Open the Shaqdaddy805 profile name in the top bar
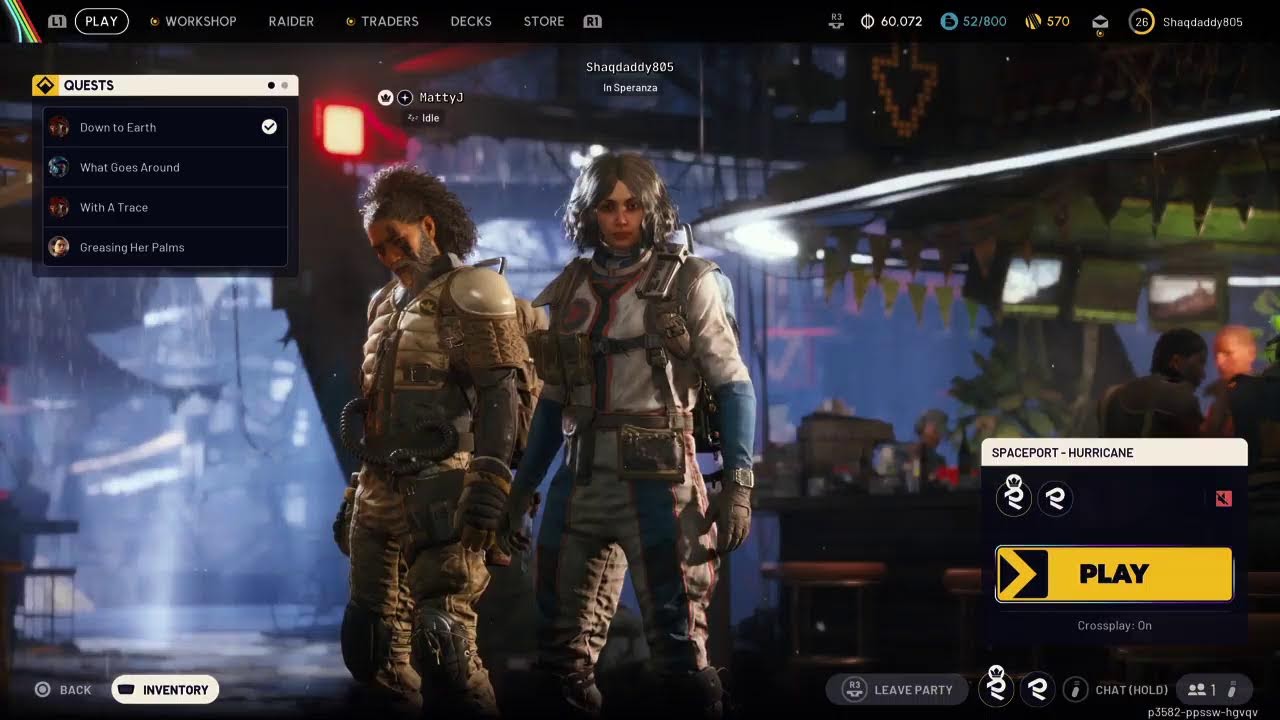 coord(1203,21)
